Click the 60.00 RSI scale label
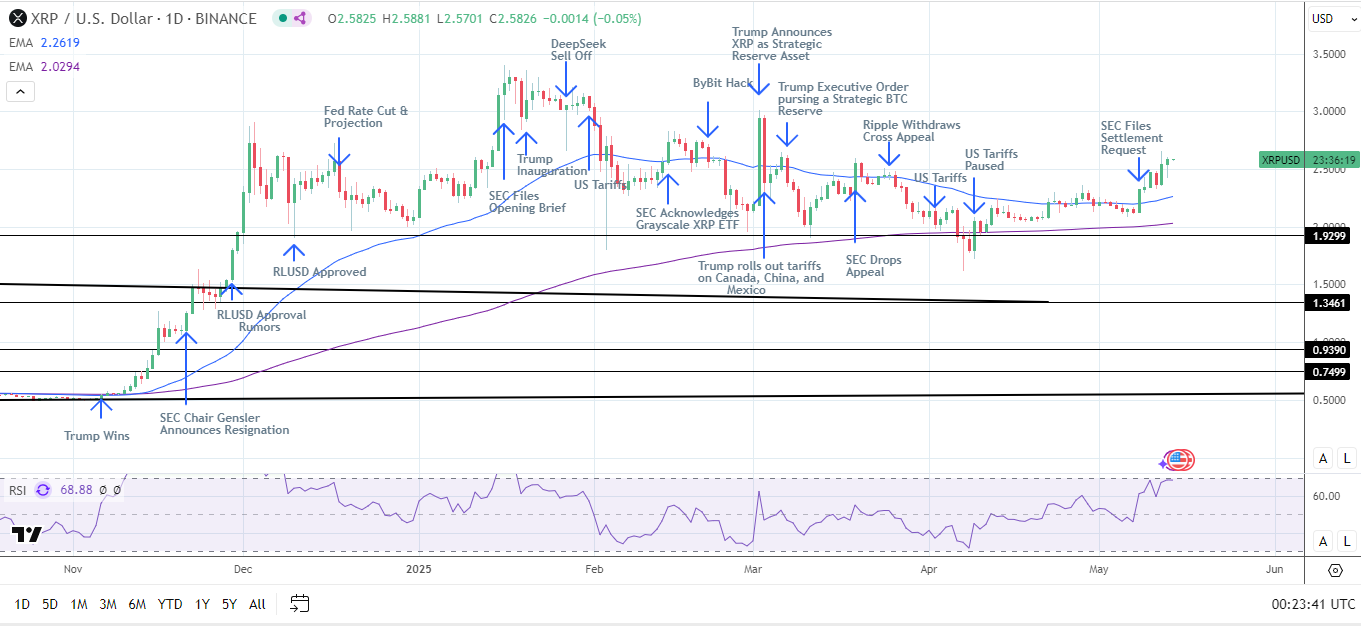The width and height of the screenshot is (1361, 626). 1326,496
